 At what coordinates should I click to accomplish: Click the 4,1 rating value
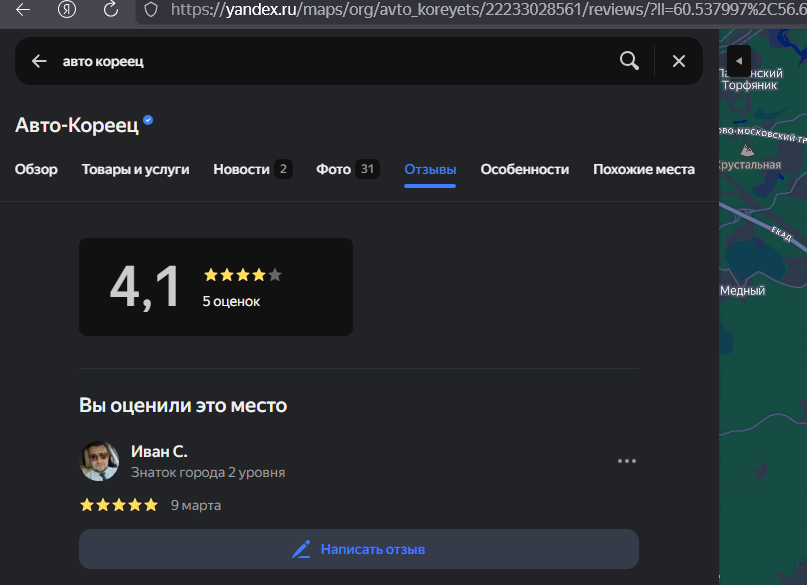pos(145,287)
